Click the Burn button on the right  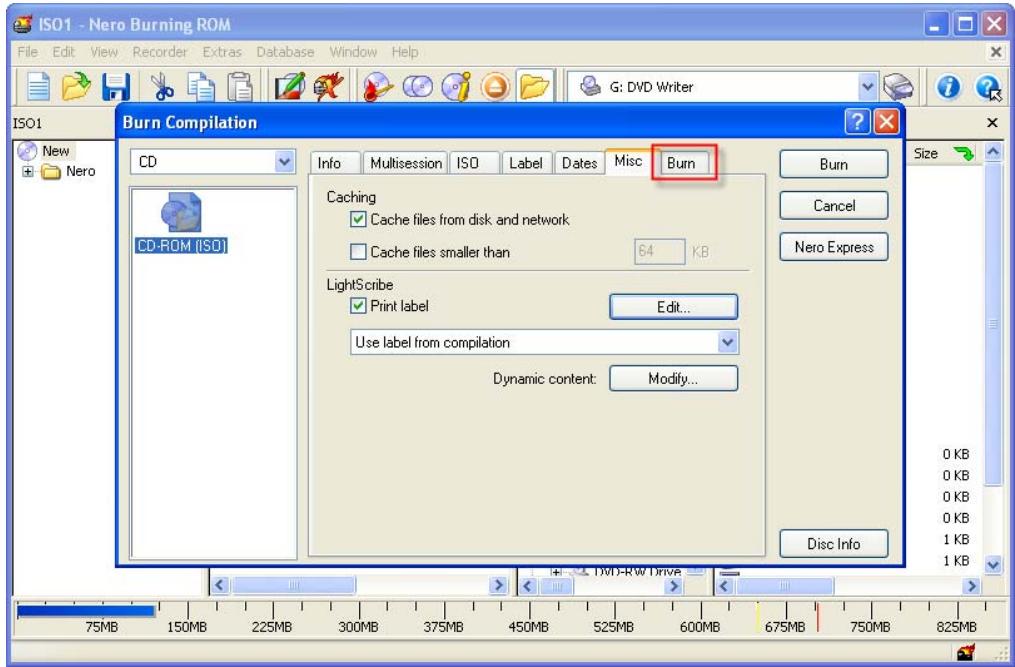[x=834, y=164]
